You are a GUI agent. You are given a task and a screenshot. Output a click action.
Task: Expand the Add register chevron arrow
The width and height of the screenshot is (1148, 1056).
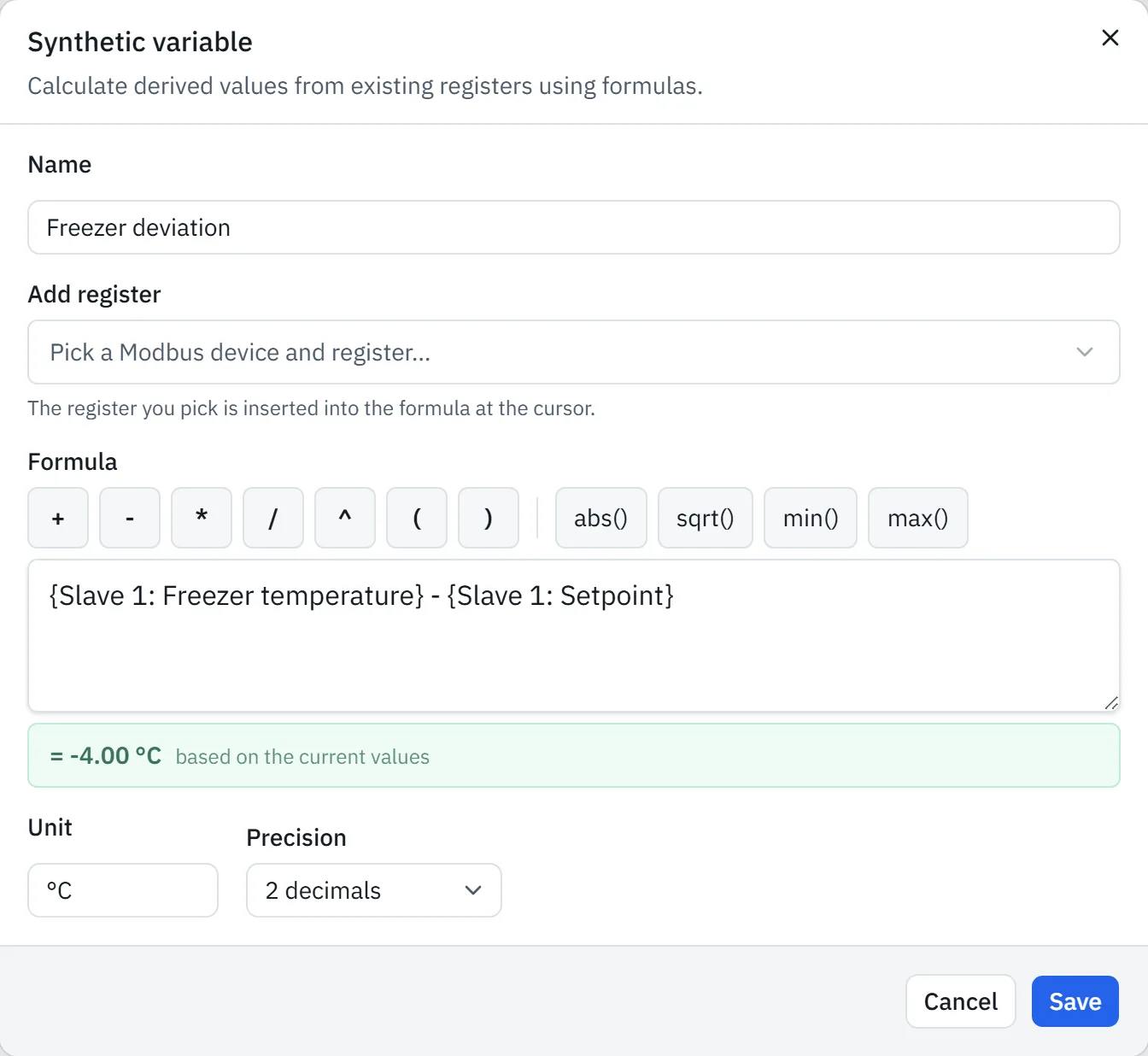[x=1085, y=352]
